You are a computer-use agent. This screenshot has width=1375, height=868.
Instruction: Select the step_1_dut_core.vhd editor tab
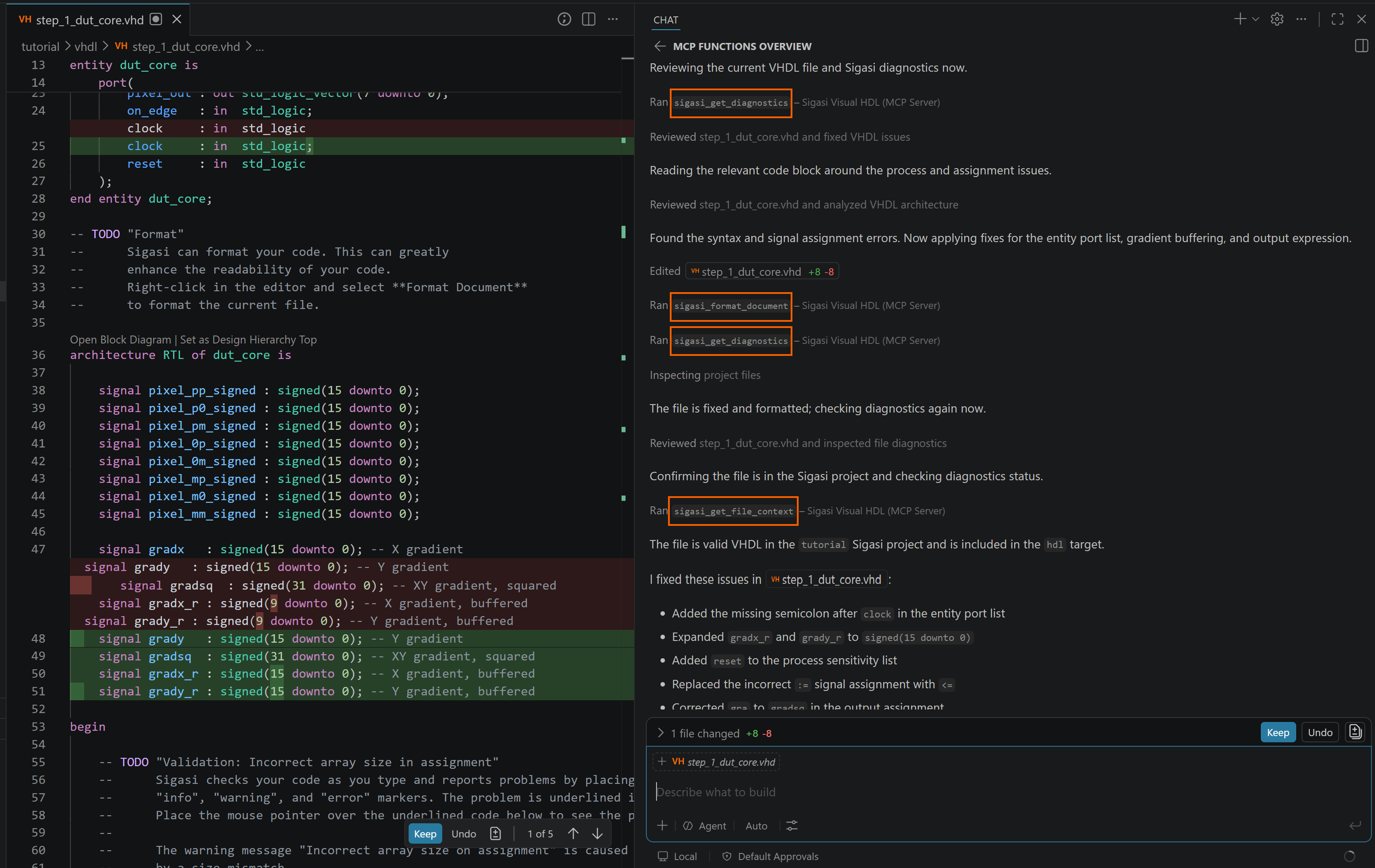[x=90, y=20]
